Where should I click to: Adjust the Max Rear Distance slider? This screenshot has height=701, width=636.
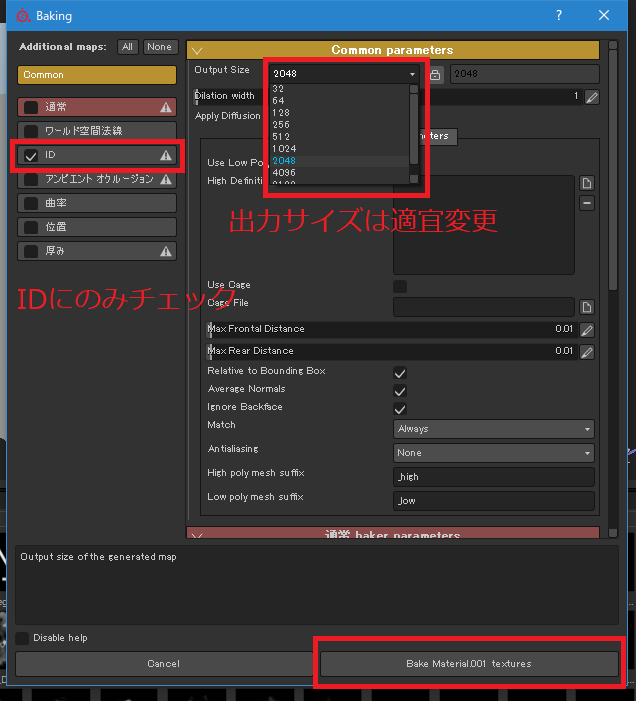392,351
